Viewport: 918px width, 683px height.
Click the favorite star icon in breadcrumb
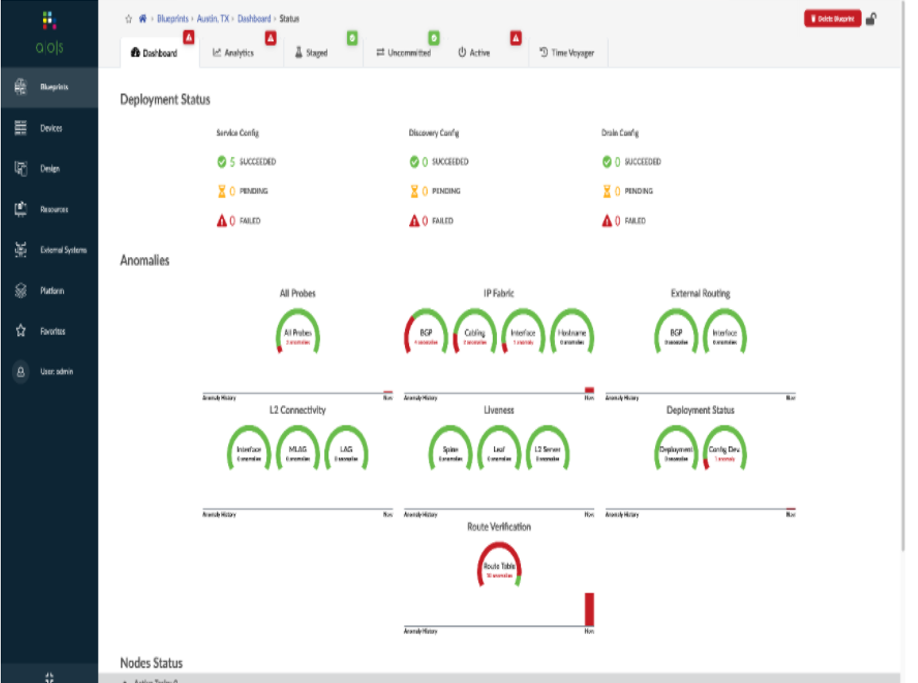[x=128, y=18]
